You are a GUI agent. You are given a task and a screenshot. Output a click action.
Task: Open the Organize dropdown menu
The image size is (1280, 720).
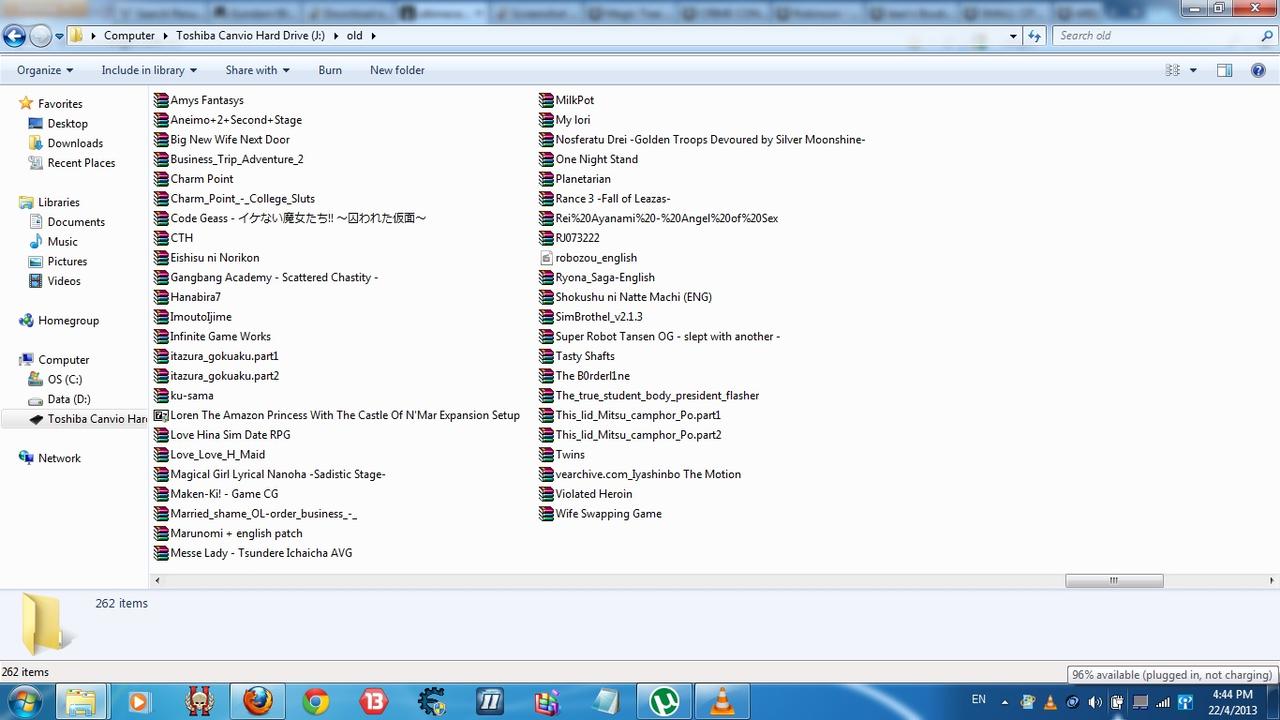click(x=45, y=70)
